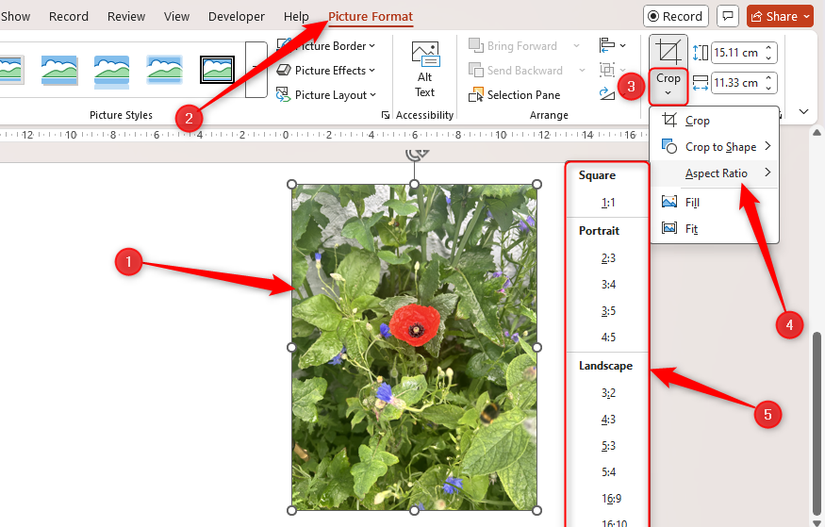The width and height of the screenshot is (825, 527).
Task: Open the Picture Format ribbon tab
Action: coord(370,16)
